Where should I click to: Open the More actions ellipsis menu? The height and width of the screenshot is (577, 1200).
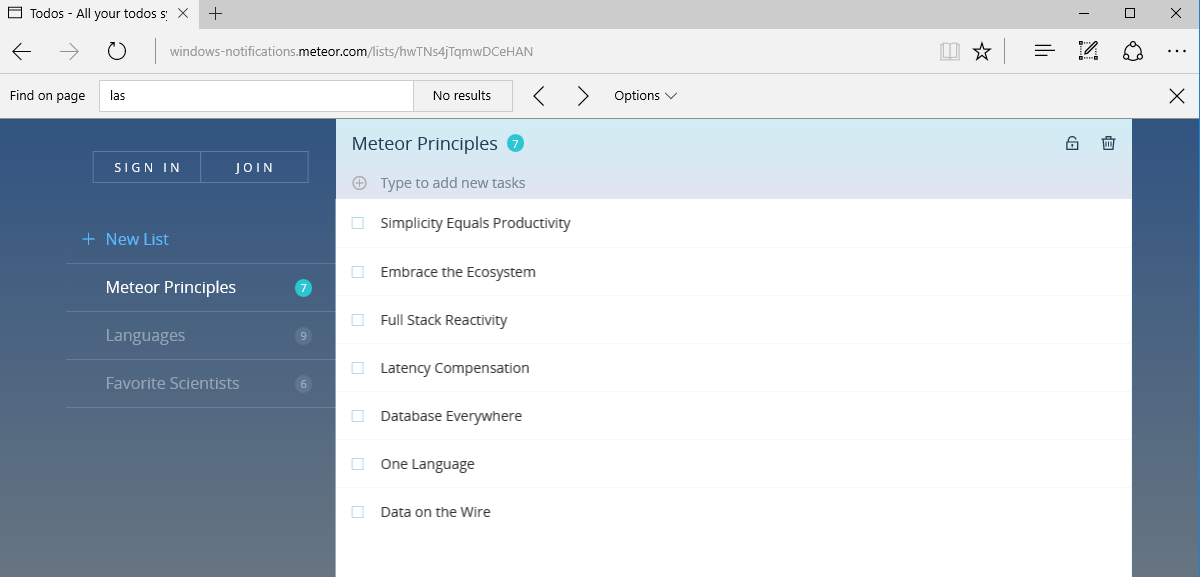[x=1177, y=52]
